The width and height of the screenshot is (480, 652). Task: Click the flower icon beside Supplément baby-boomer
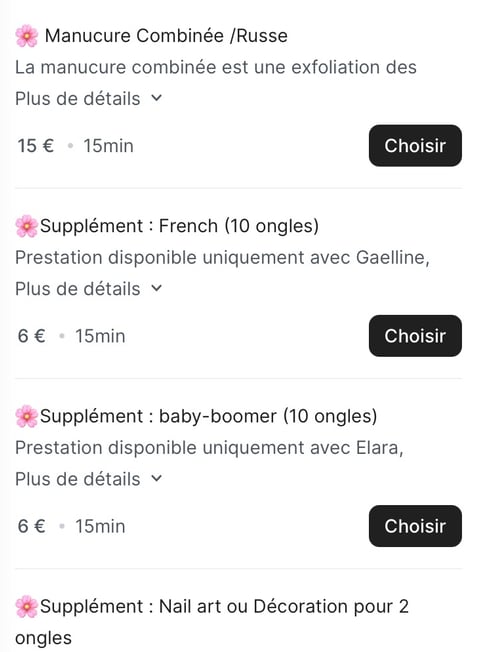(x=27, y=416)
